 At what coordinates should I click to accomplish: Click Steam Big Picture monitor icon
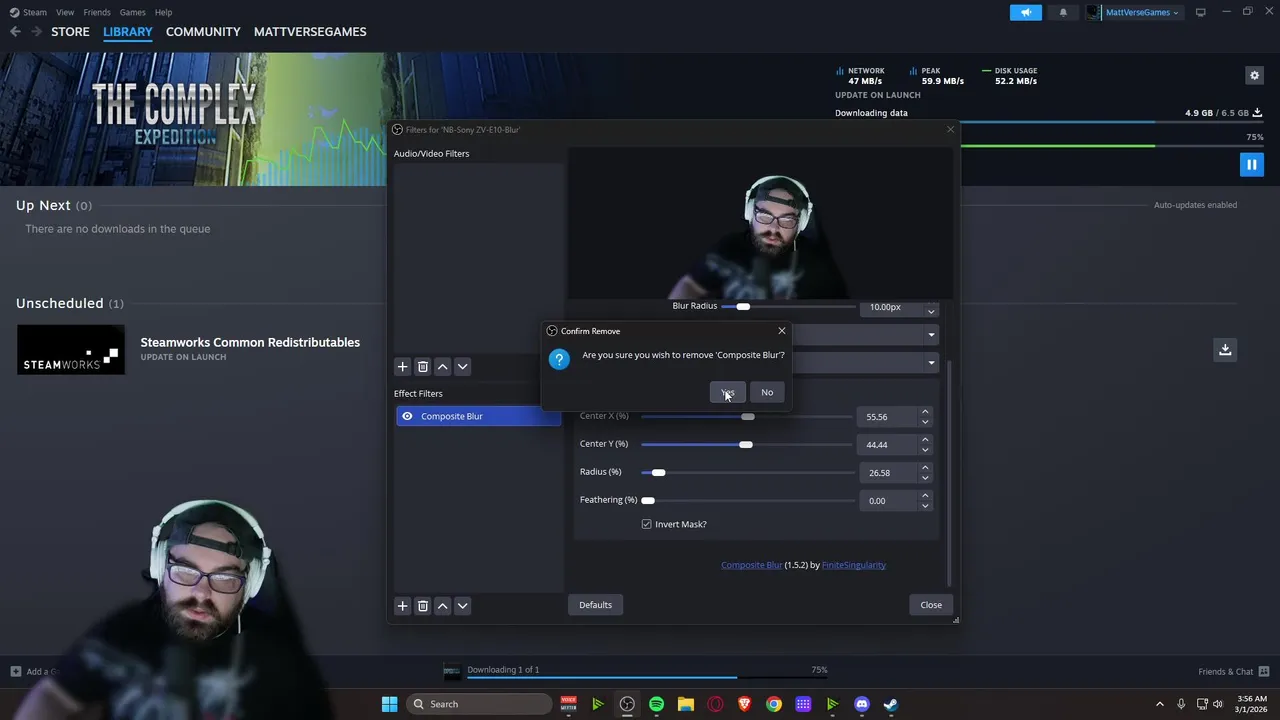1200,12
